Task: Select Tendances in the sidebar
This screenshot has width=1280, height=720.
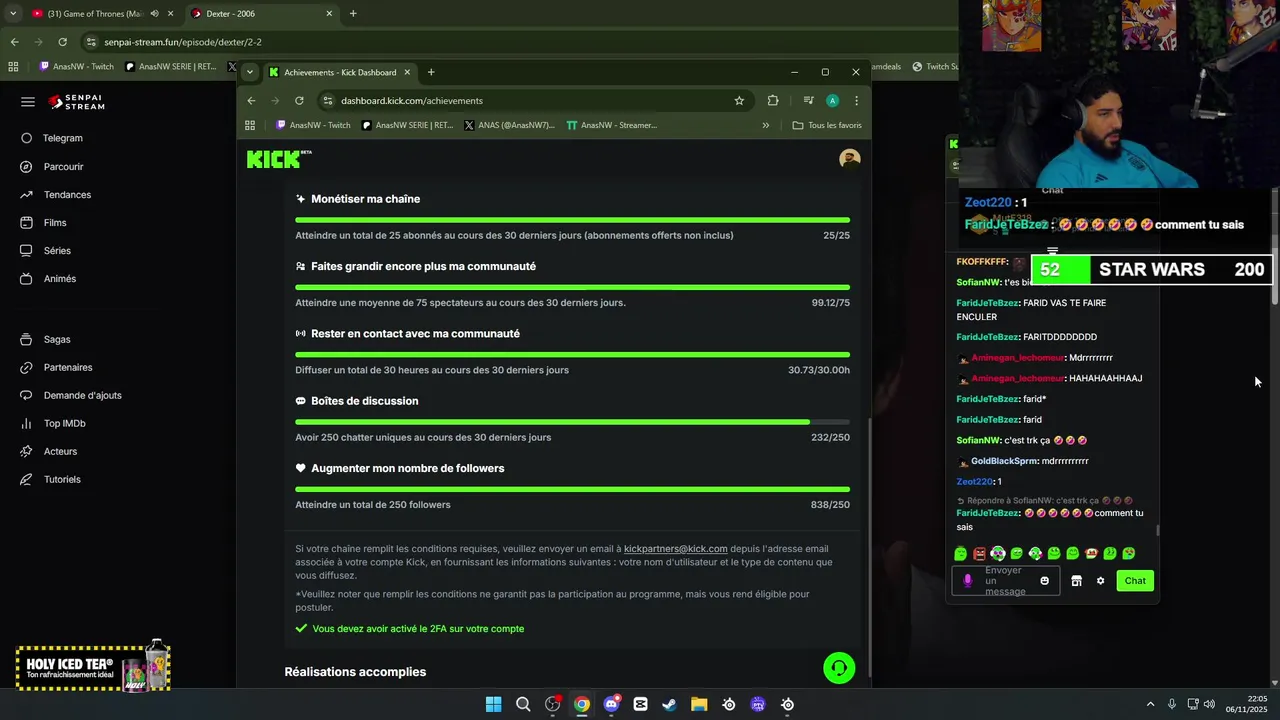Action: click(x=67, y=195)
